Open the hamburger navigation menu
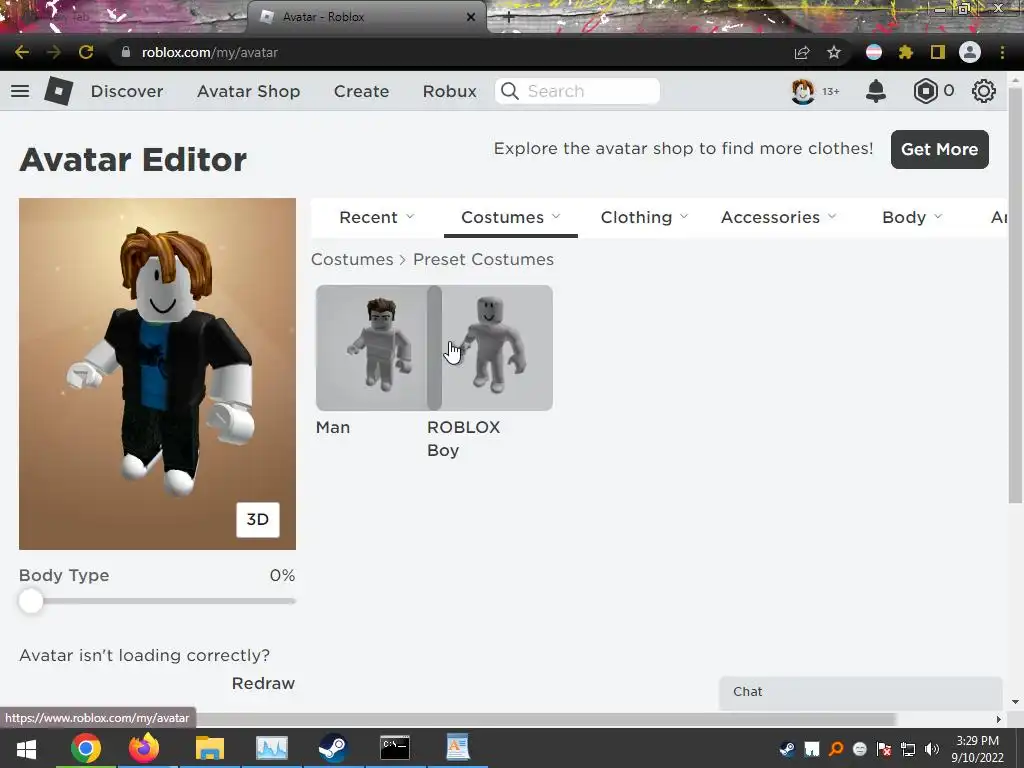Image resolution: width=1024 pixels, height=768 pixels. coord(20,91)
